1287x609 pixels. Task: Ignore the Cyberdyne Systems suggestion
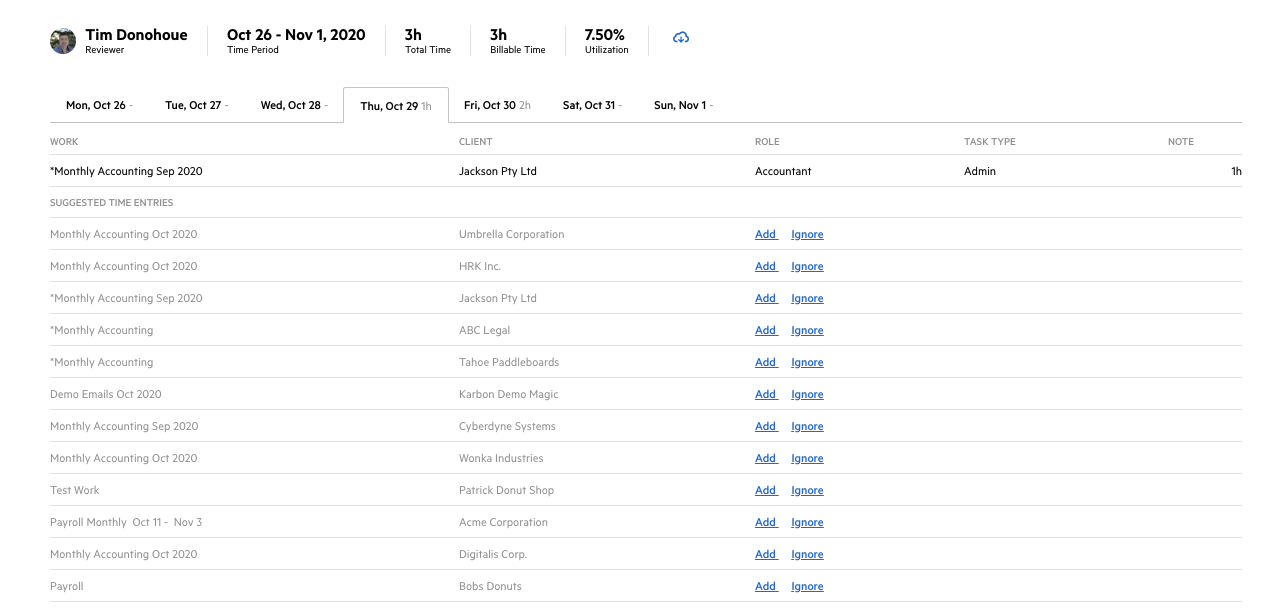coord(807,427)
